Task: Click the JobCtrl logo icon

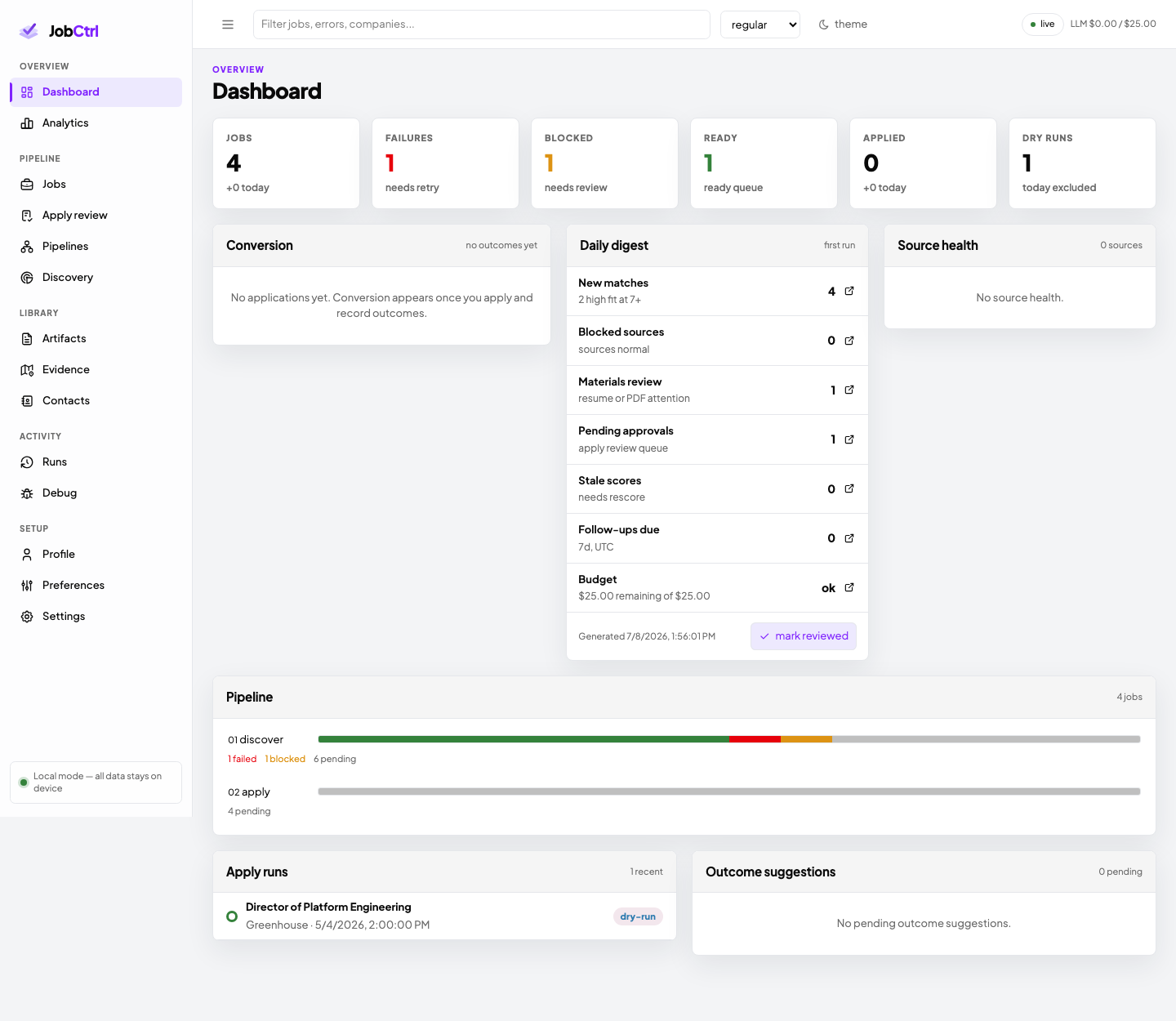Action: point(29,31)
